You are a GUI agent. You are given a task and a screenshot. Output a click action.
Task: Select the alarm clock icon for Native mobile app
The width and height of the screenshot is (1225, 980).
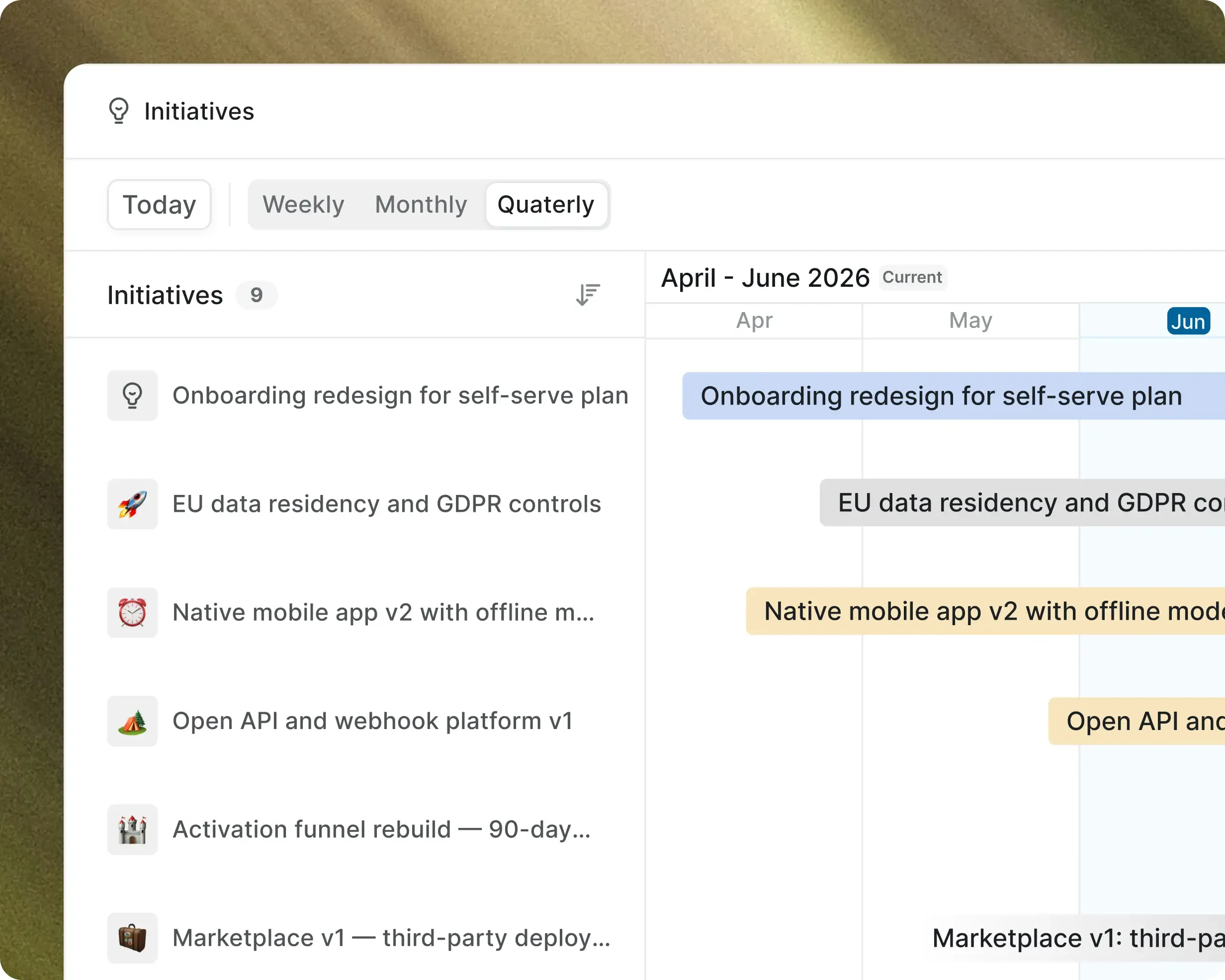click(x=132, y=612)
